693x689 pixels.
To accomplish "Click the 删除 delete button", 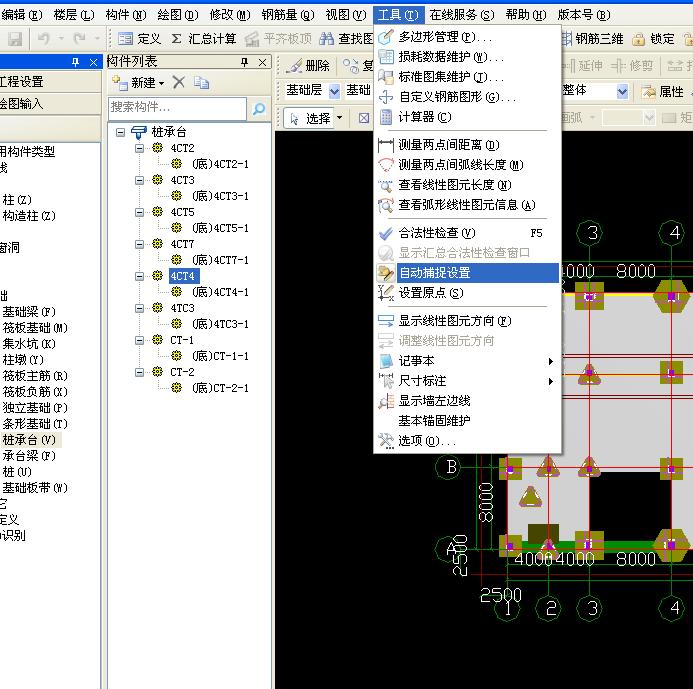I will 308,66.
